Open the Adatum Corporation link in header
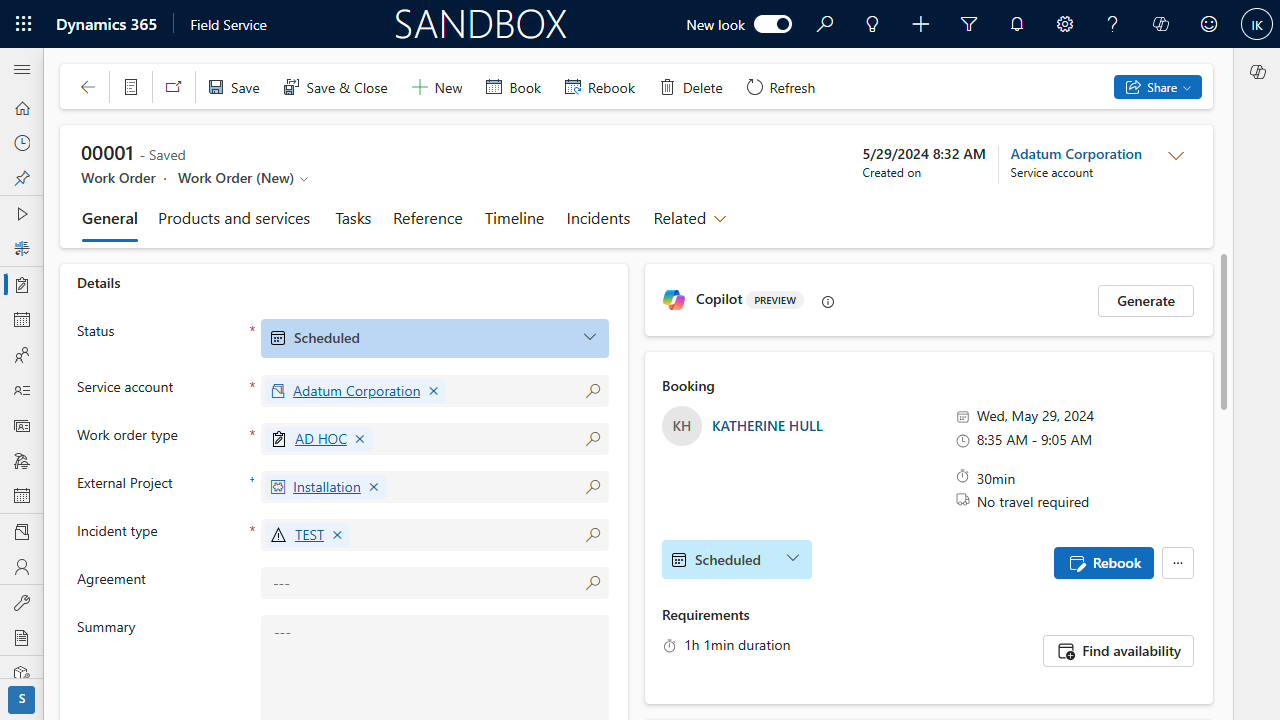The width and height of the screenshot is (1280, 720). (1076, 154)
